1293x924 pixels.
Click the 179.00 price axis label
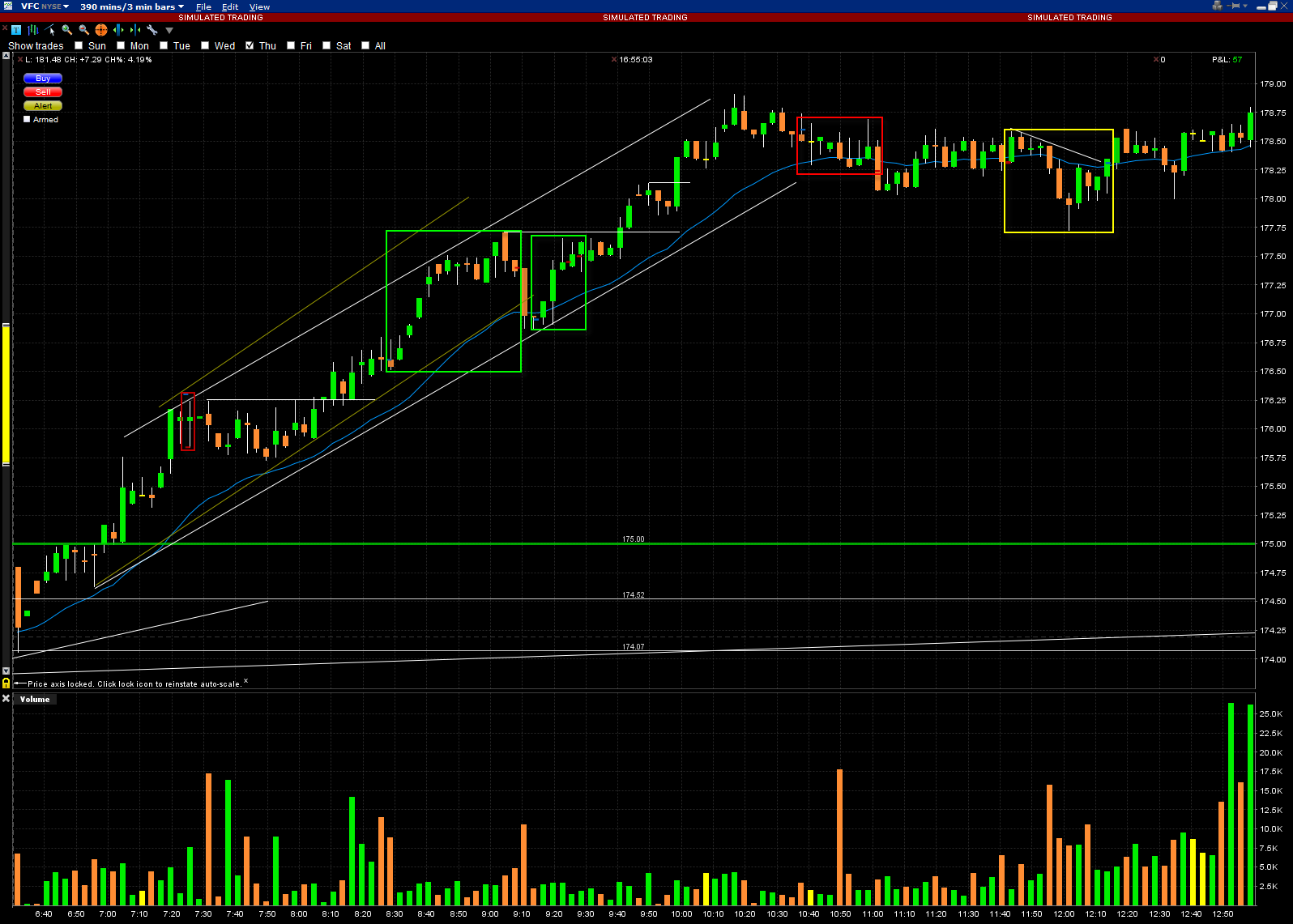point(1273,83)
